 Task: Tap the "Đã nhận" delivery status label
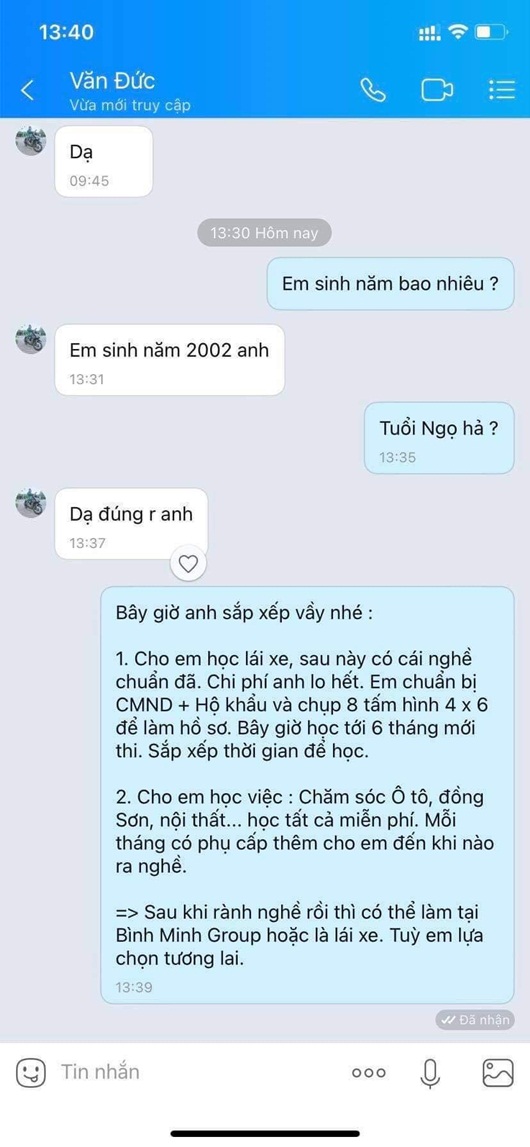pos(474,1020)
